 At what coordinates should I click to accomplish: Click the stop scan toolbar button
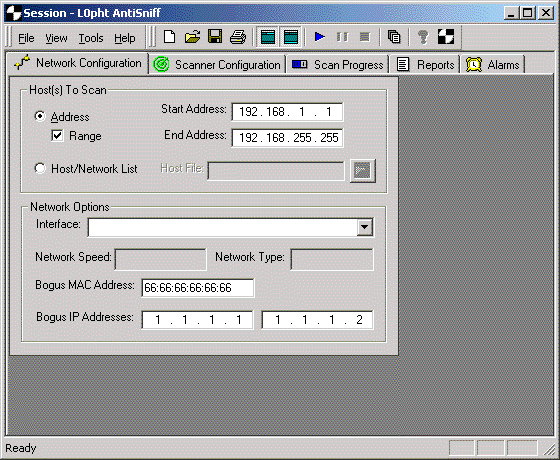365,37
